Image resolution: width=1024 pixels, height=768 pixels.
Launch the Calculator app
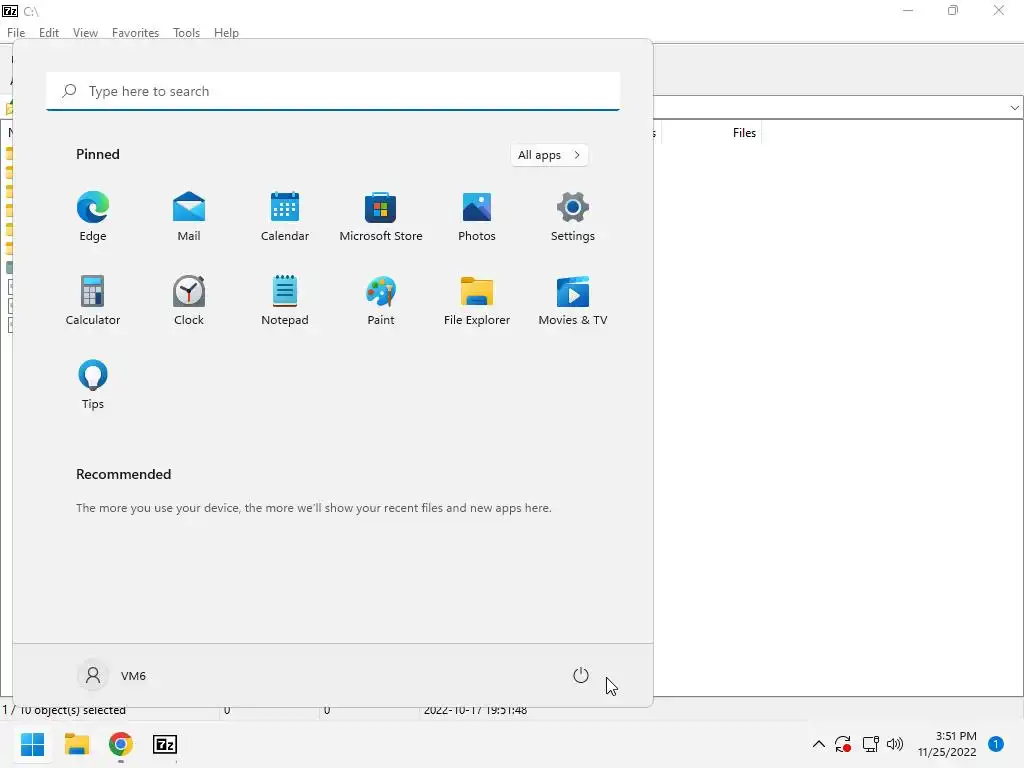pos(93,300)
